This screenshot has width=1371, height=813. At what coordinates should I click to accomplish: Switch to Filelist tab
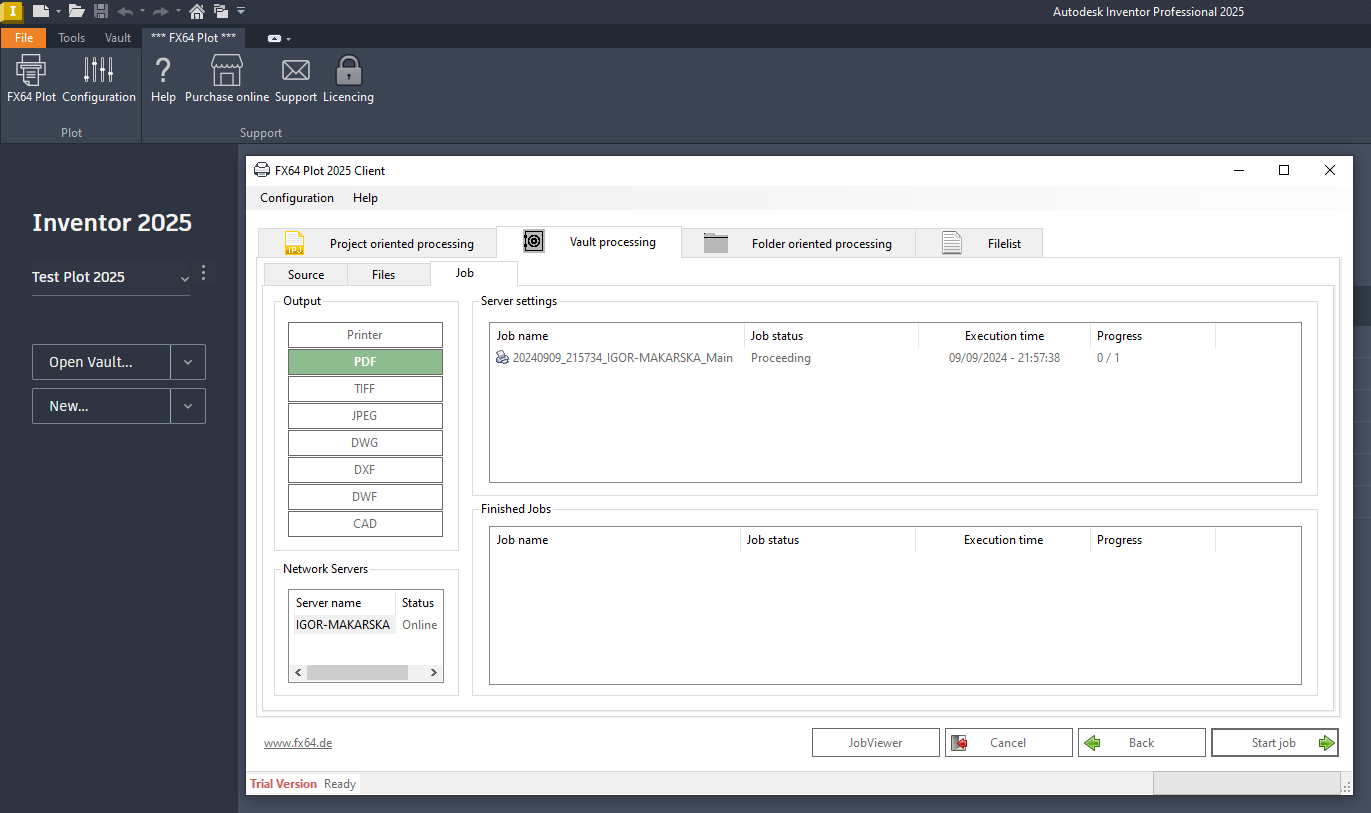[x=979, y=243]
